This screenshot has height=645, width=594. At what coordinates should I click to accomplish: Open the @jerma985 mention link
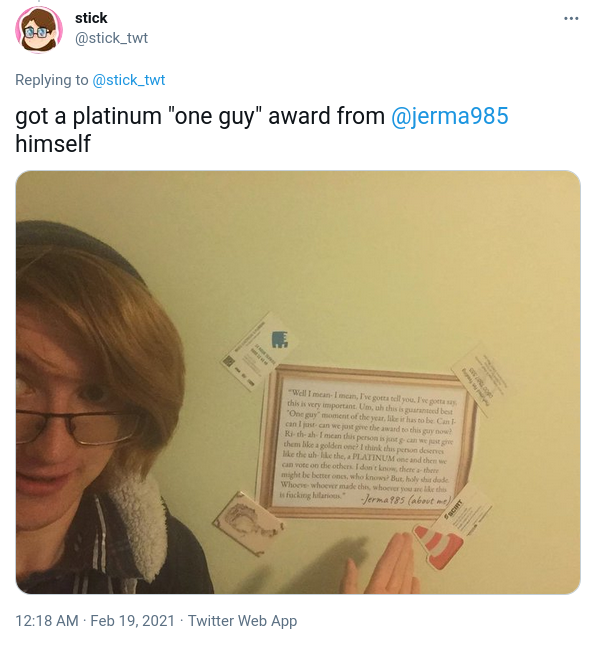pyautogui.click(x=450, y=116)
